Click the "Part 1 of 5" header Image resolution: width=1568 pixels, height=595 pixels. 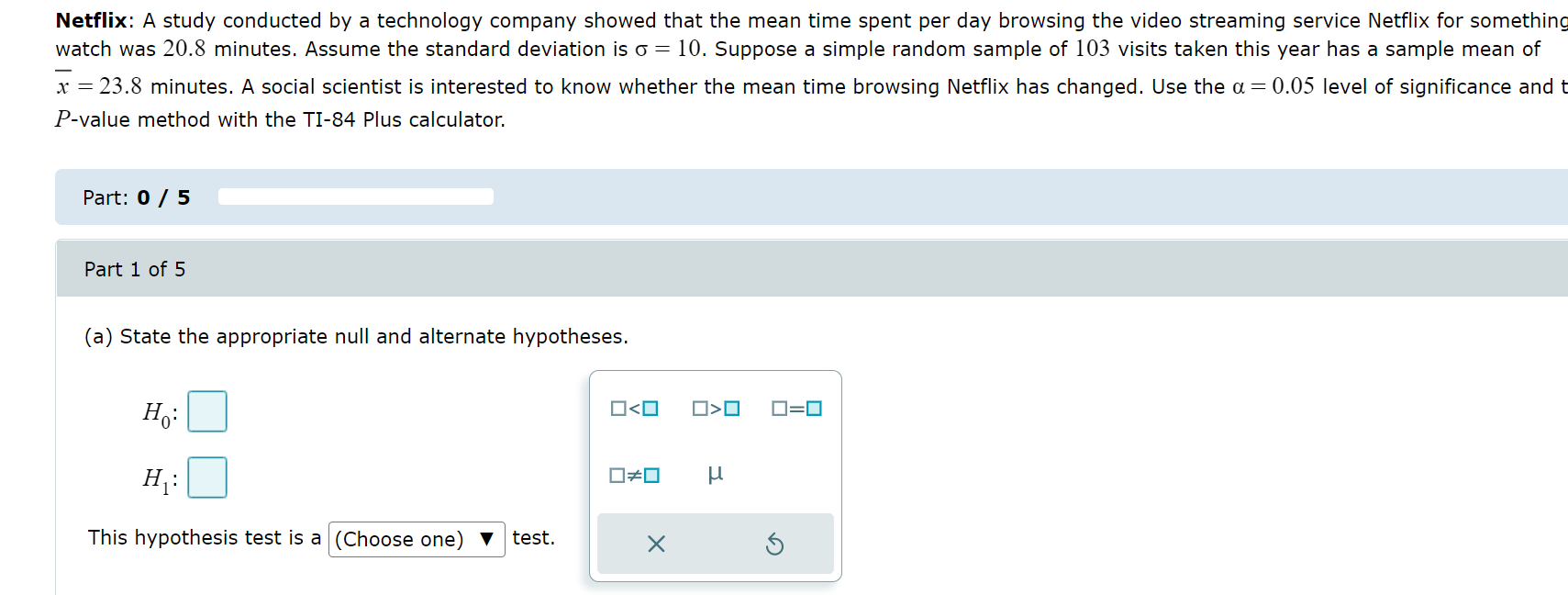pyautogui.click(x=134, y=269)
